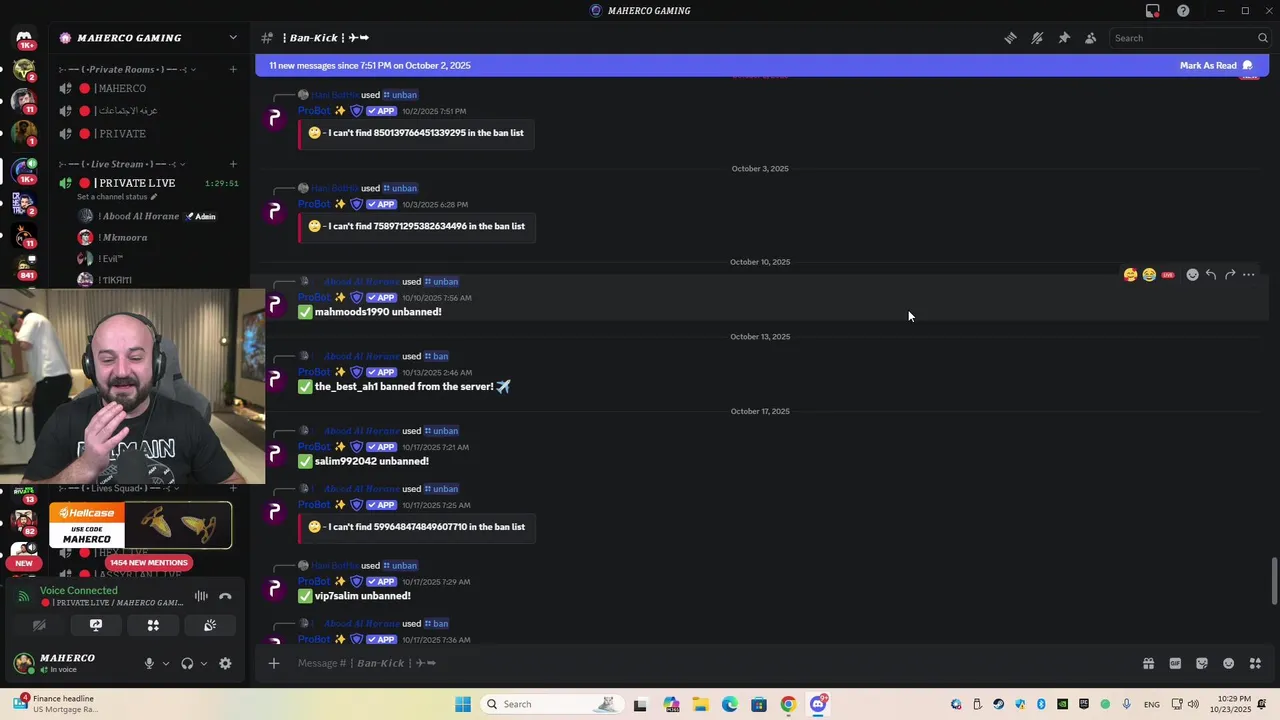The image size is (1280, 720).
Task: Add Reaction on mahmoods1990 message
Action: 1192,275
